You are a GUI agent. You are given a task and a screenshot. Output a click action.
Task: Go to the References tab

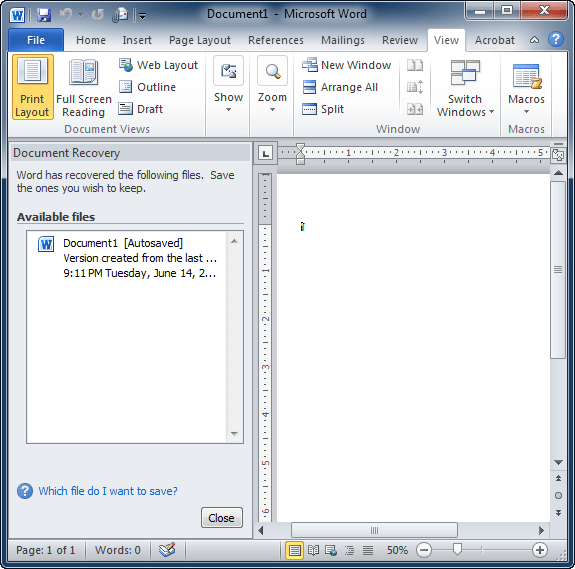pos(276,40)
